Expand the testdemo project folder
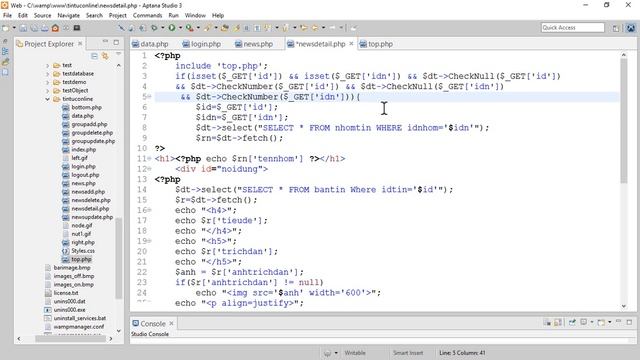 (47, 82)
